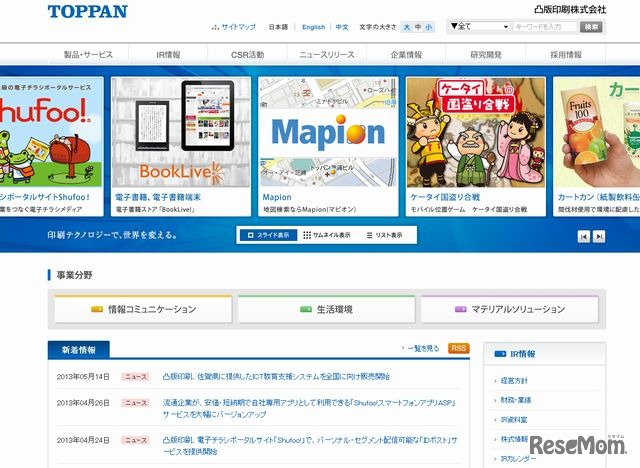Open the ケータイ国盗り合戦 game slide image
Viewport: 640px width, 468px height.
(476, 132)
